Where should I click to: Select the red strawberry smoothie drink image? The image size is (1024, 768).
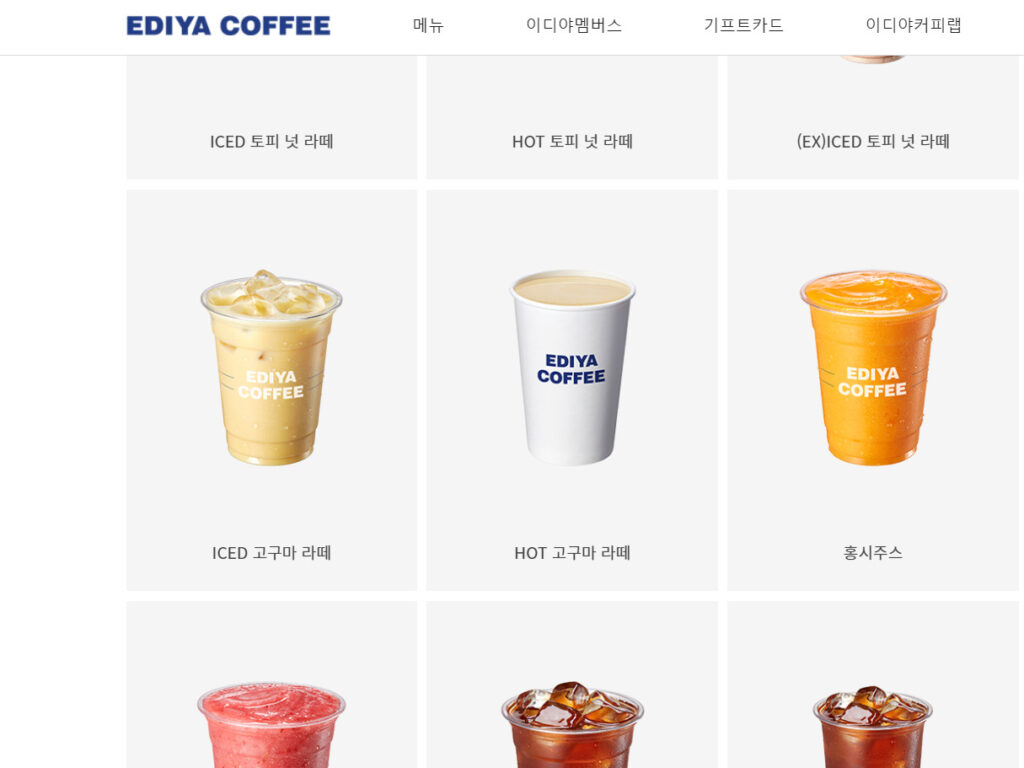point(271,725)
